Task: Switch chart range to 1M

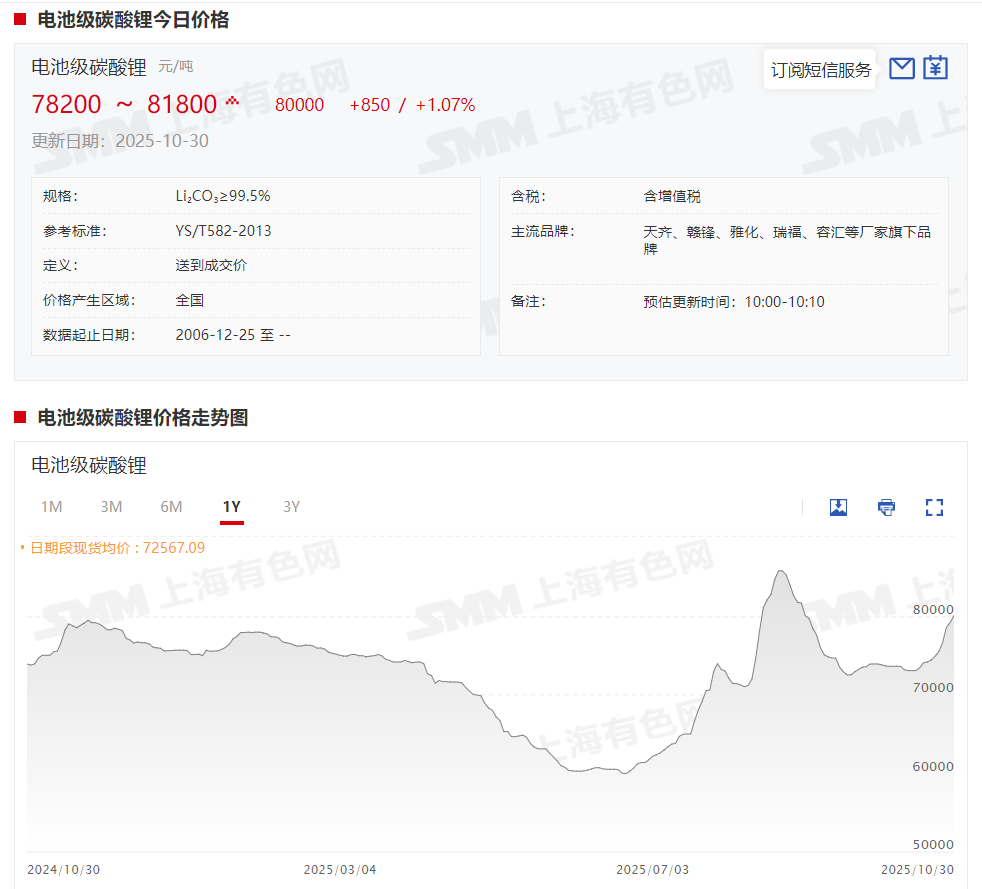Action: (51, 507)
